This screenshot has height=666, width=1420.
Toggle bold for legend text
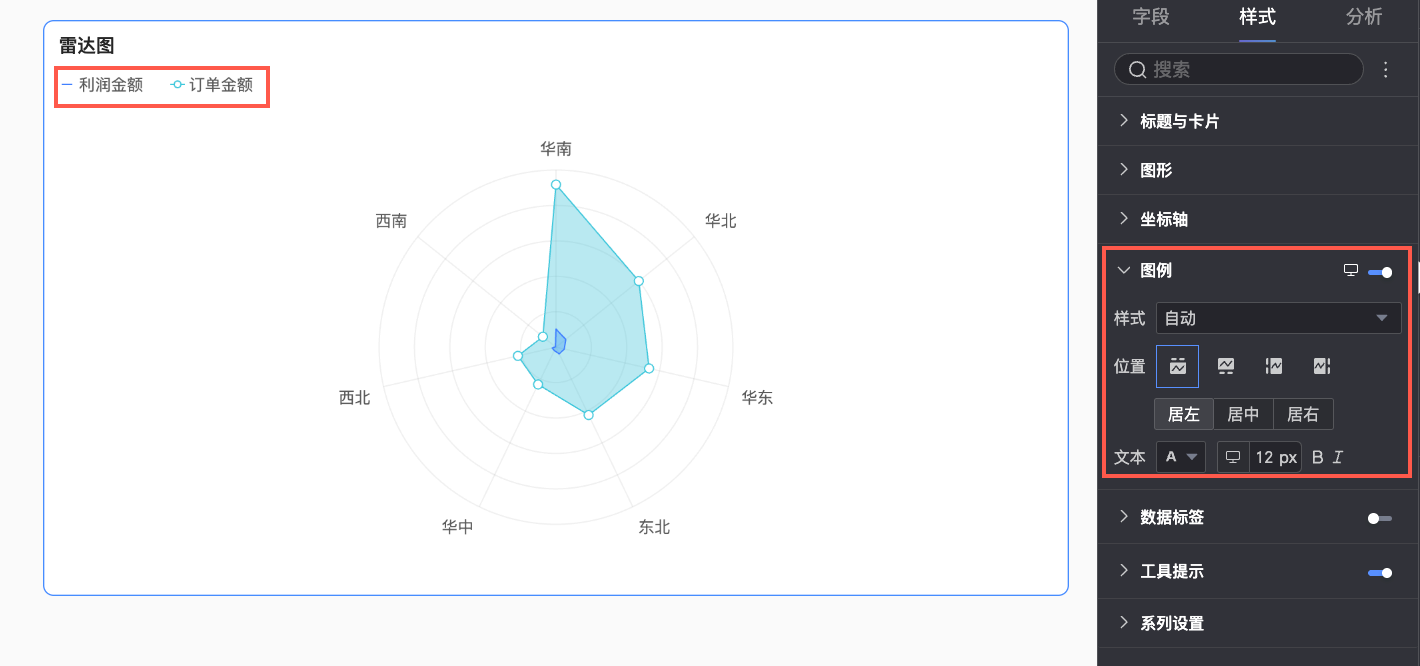(x=1317, y=457)
